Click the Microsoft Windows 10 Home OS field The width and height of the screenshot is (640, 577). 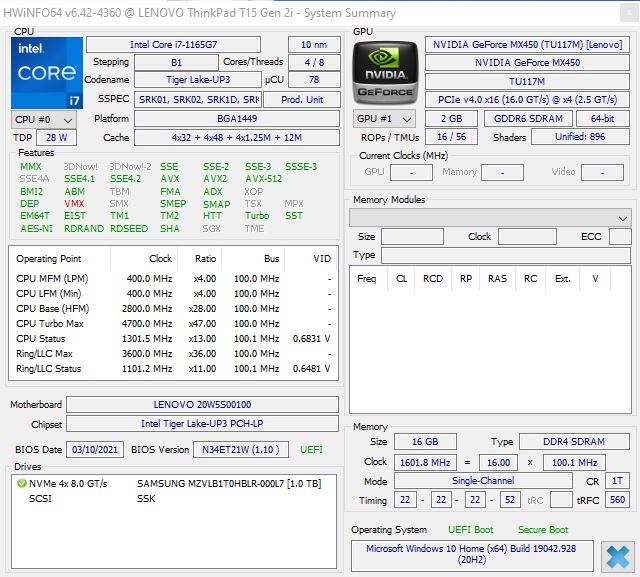472,556
